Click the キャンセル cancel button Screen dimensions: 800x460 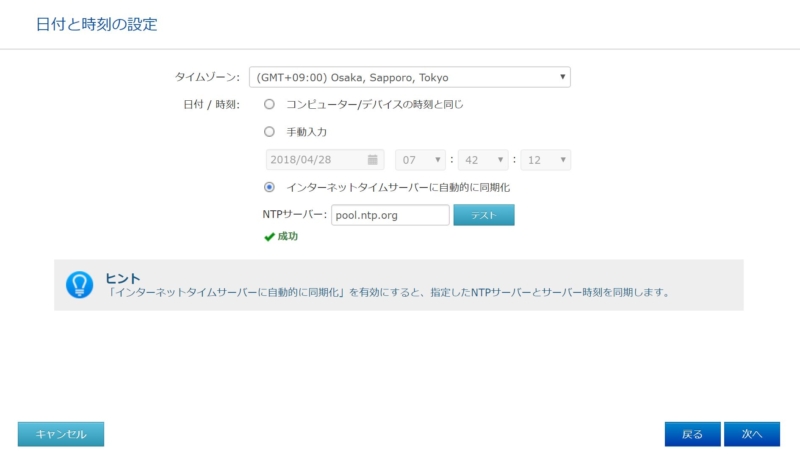tap(61, 434)
